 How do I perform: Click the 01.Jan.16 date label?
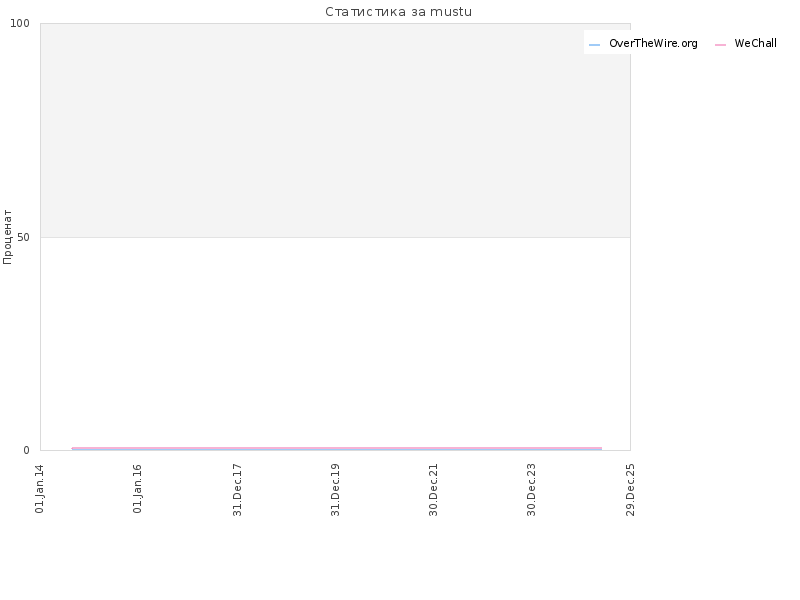(137, 489)
